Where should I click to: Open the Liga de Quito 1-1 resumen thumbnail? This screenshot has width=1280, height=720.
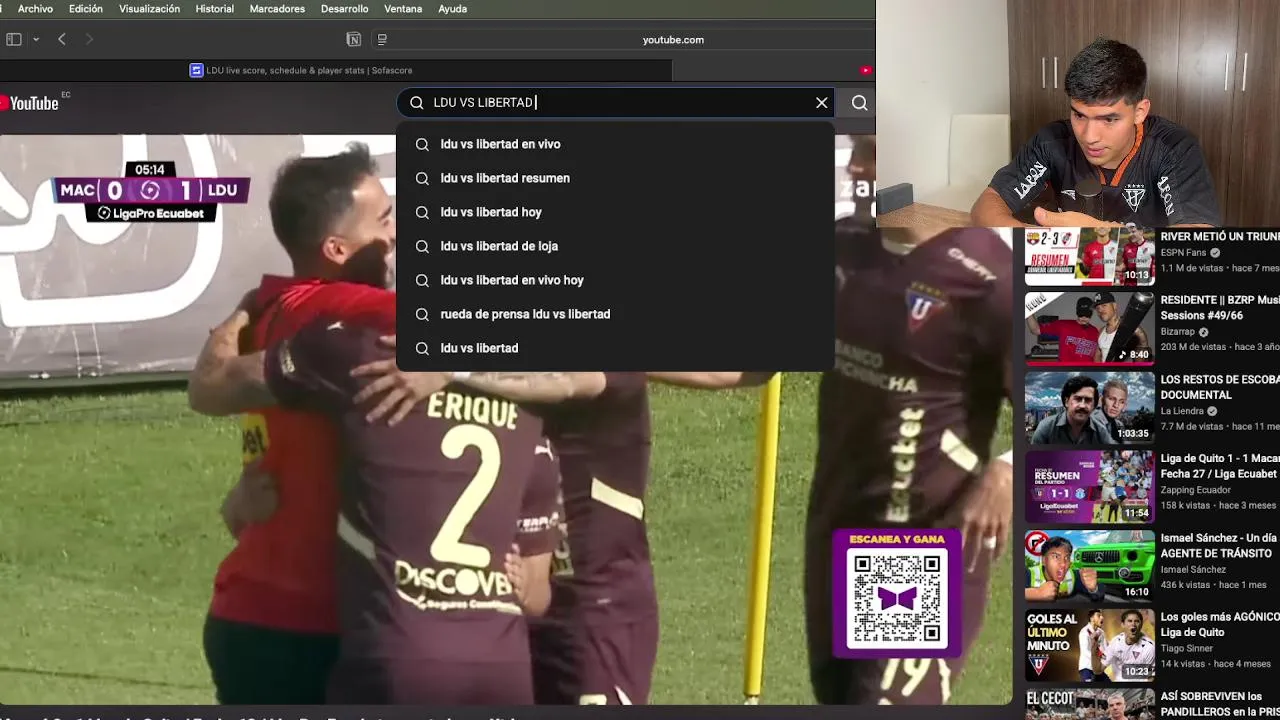coord(1089,487)
